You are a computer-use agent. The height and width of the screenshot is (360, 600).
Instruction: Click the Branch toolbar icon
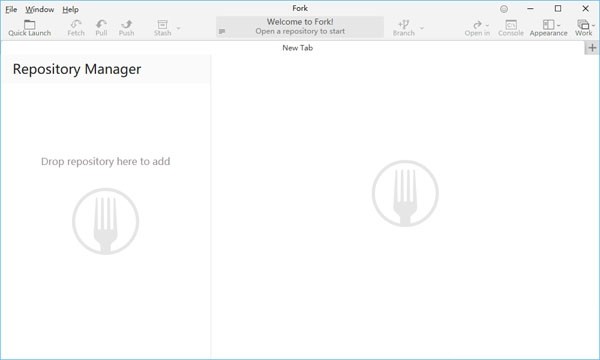point(404,24)
